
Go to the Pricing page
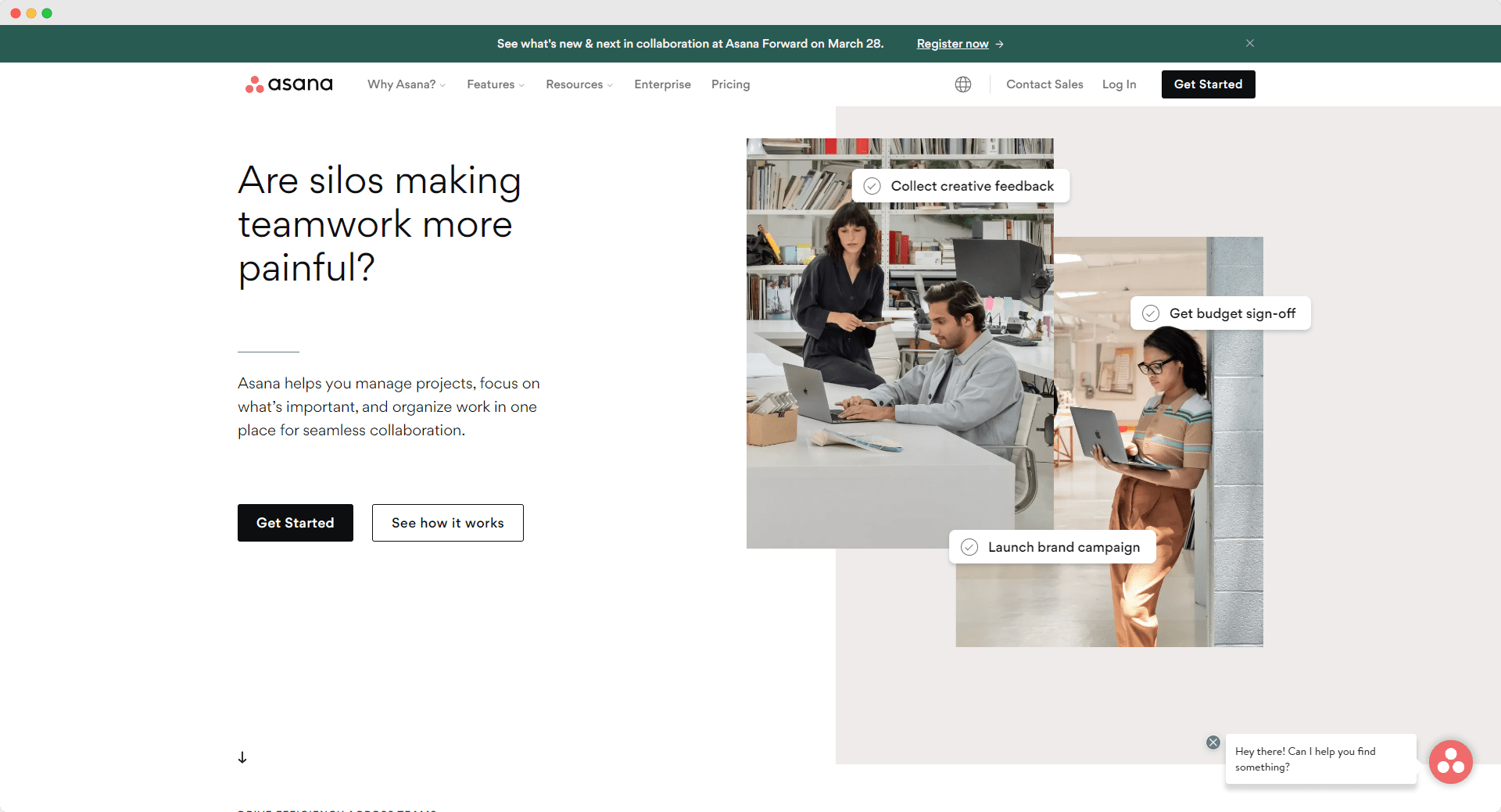pyautogui.click(x=730, y=84)
